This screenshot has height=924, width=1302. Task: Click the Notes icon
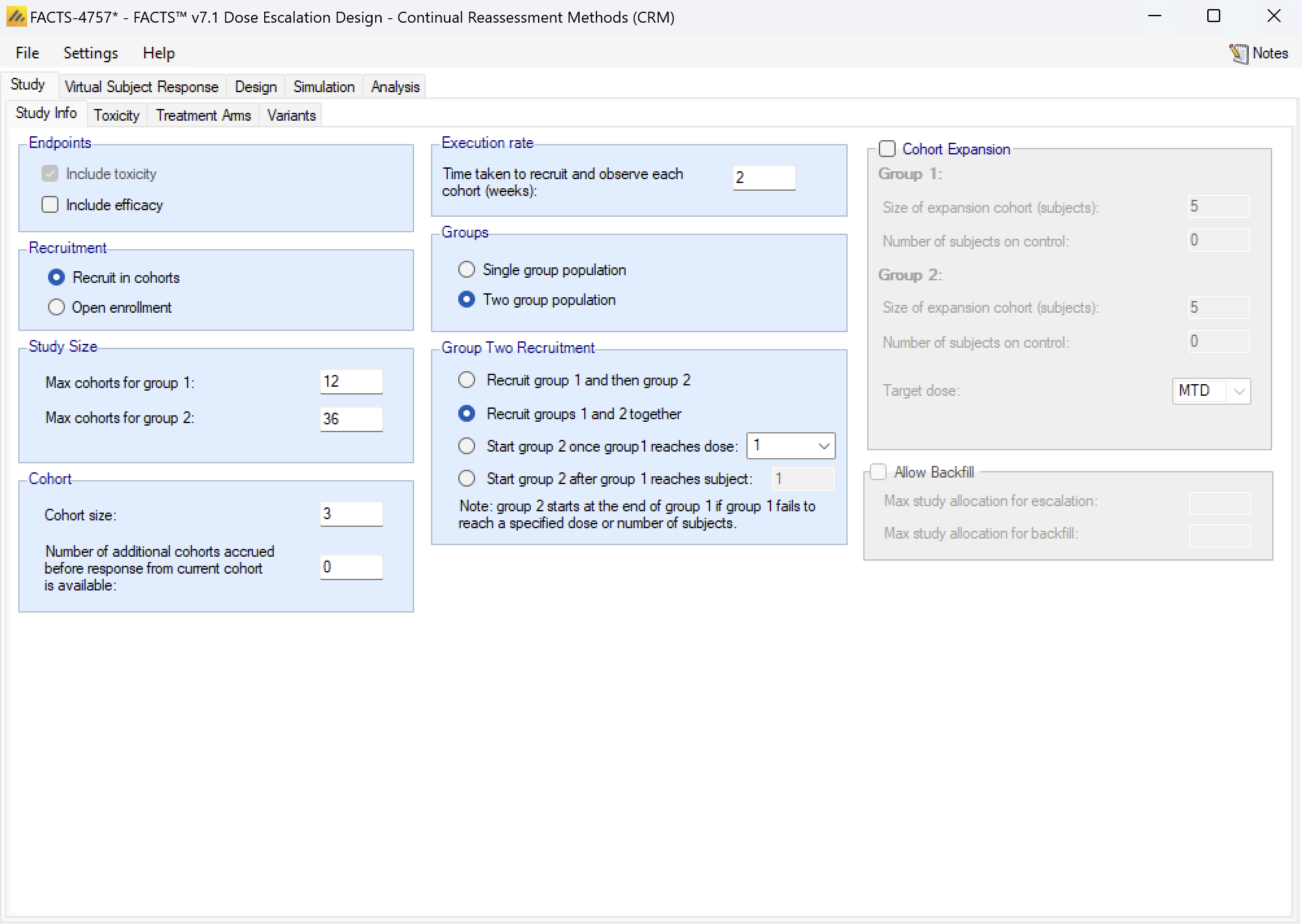pos(1238,53)
